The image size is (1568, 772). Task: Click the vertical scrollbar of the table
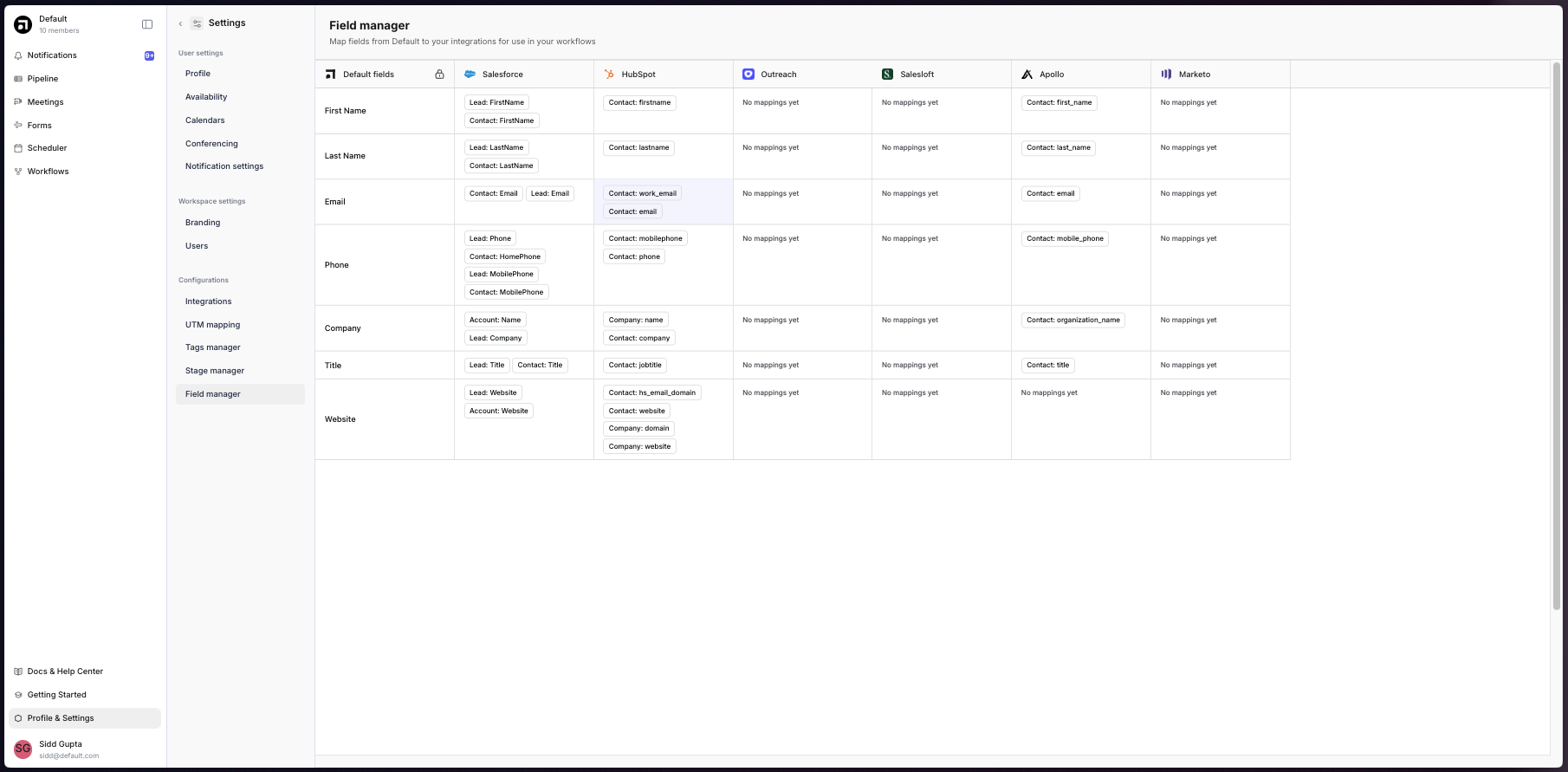pyautogui.click(x=1556, y=336)
